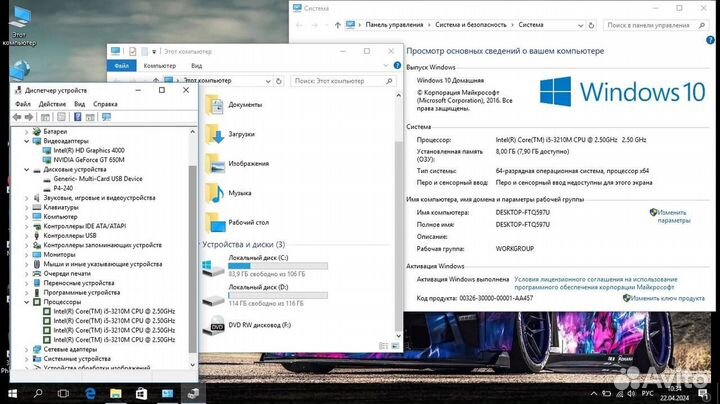
Task: Expand the Клавиатуры node
Action: point(27,208)
